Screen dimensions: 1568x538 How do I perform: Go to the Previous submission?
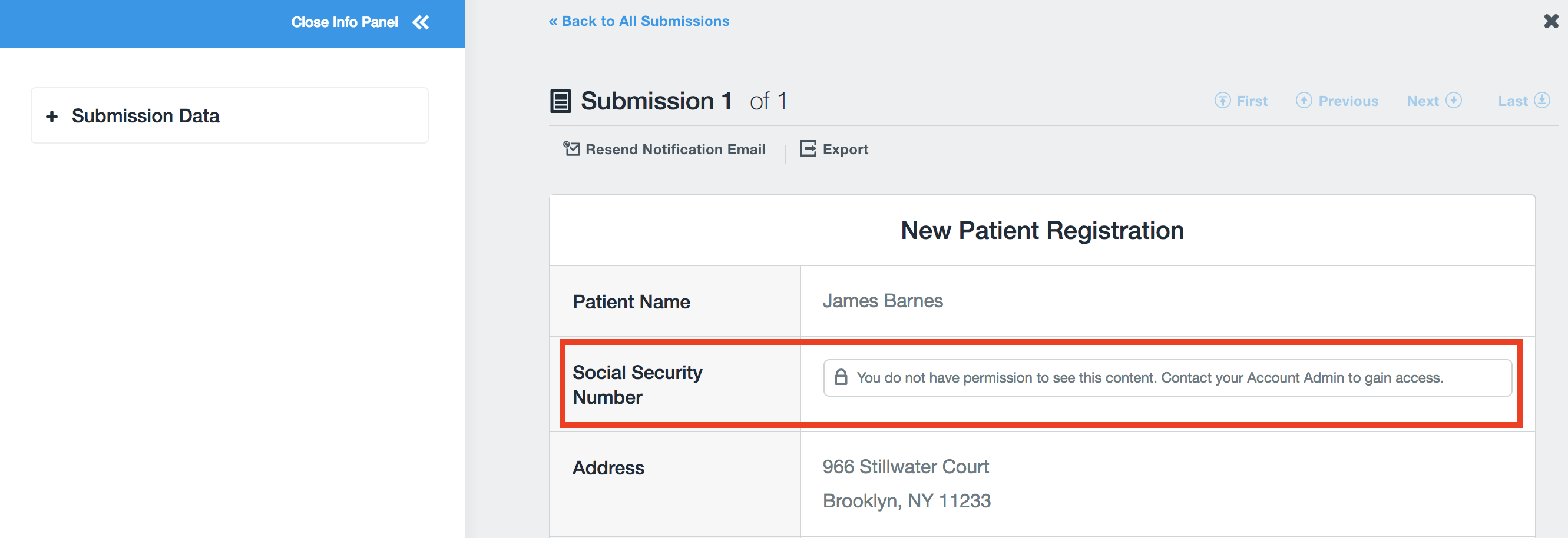(x=1348, y=101)
